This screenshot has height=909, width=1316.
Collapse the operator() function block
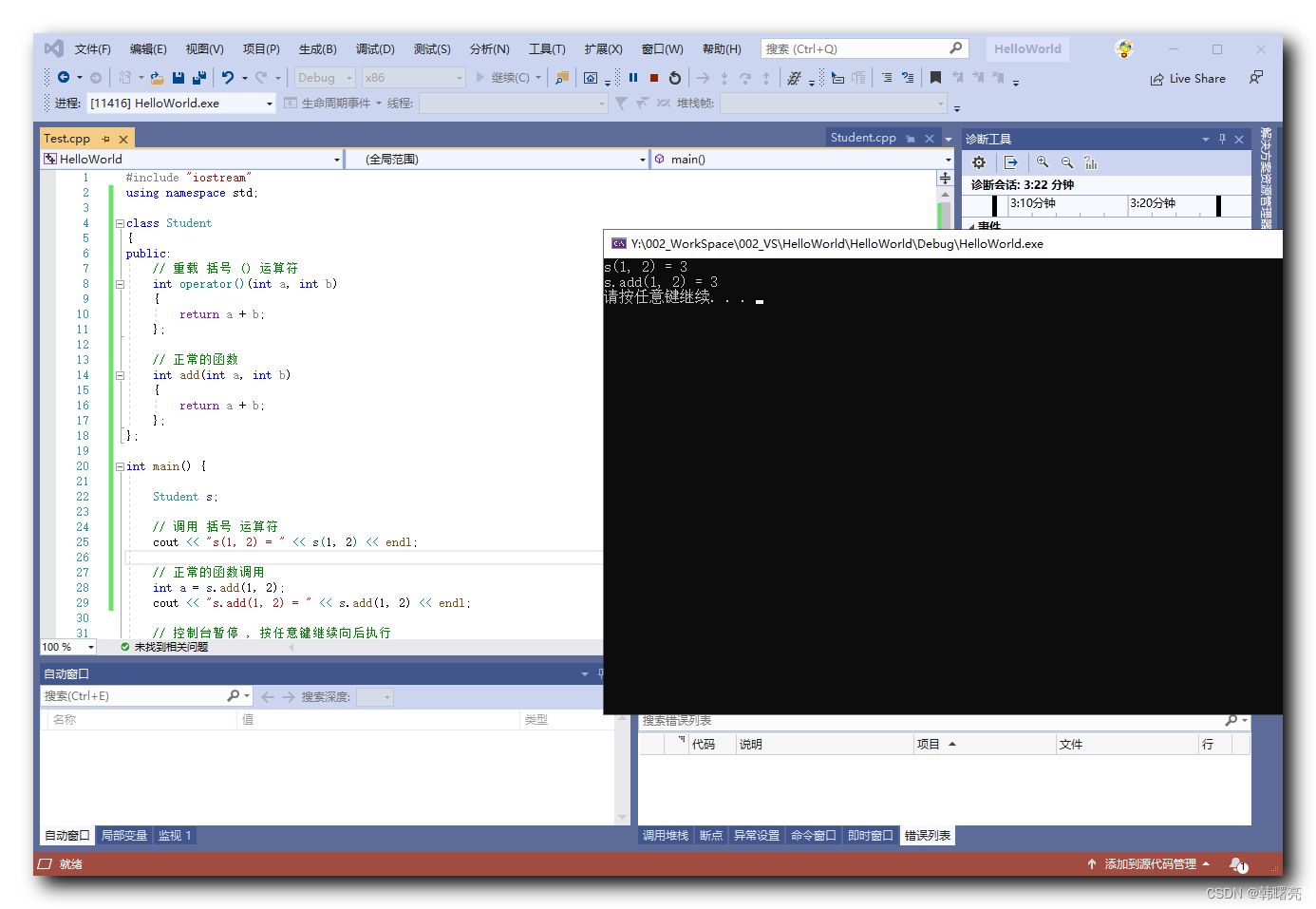[120, 284]
